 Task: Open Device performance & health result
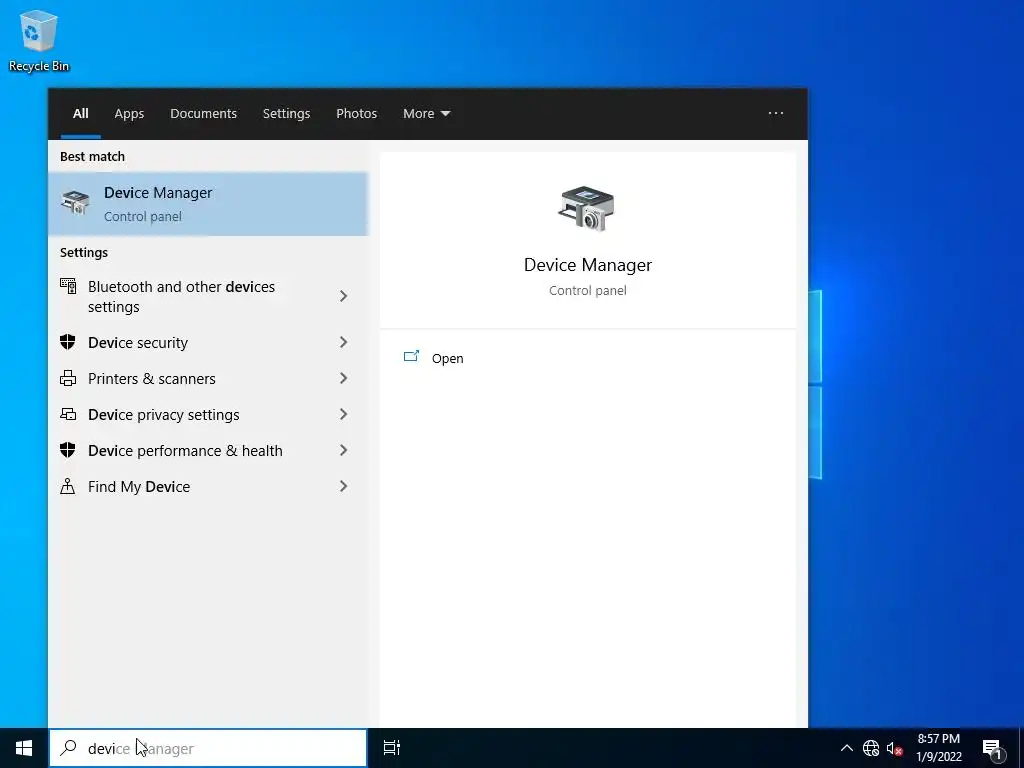coord(208,450)
